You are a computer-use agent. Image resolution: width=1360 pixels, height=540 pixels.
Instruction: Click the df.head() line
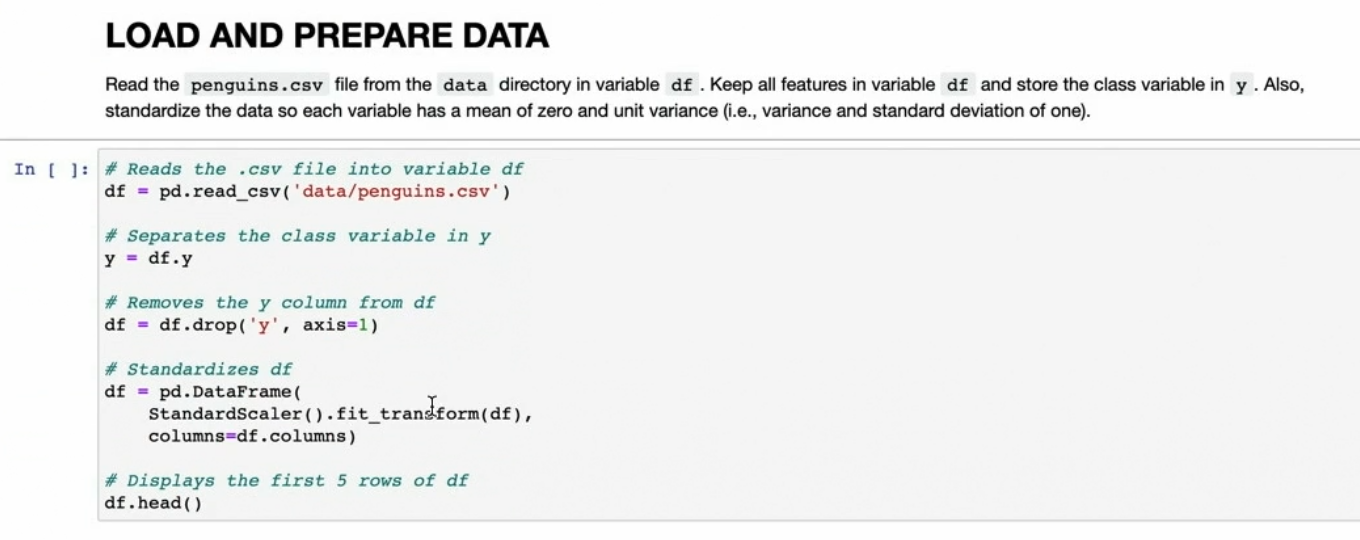(153, 503)
